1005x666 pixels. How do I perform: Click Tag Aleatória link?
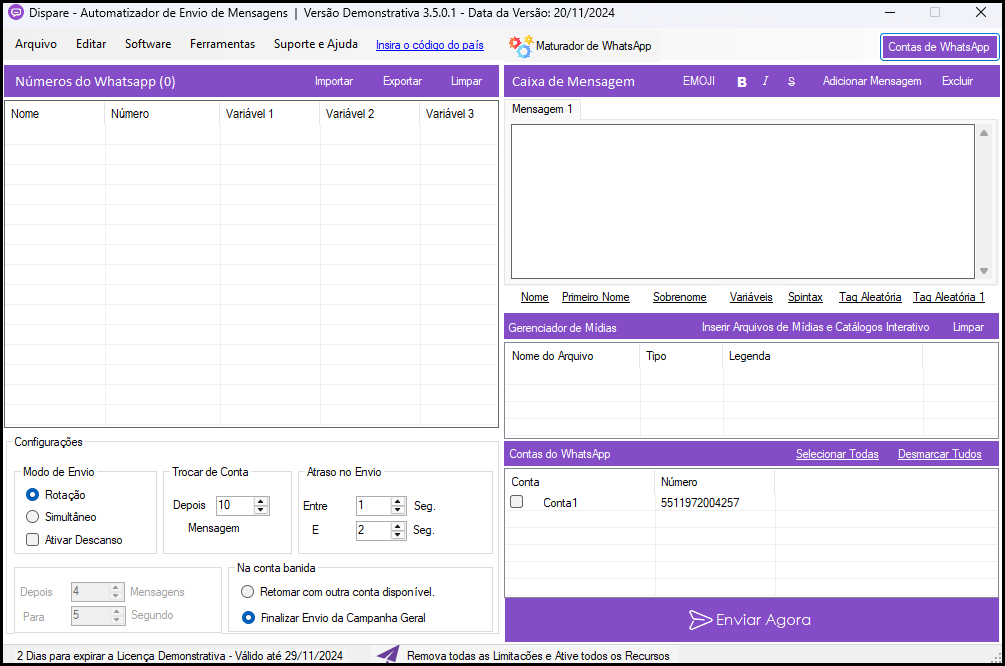pyautogui.click(x=870, y=297)
